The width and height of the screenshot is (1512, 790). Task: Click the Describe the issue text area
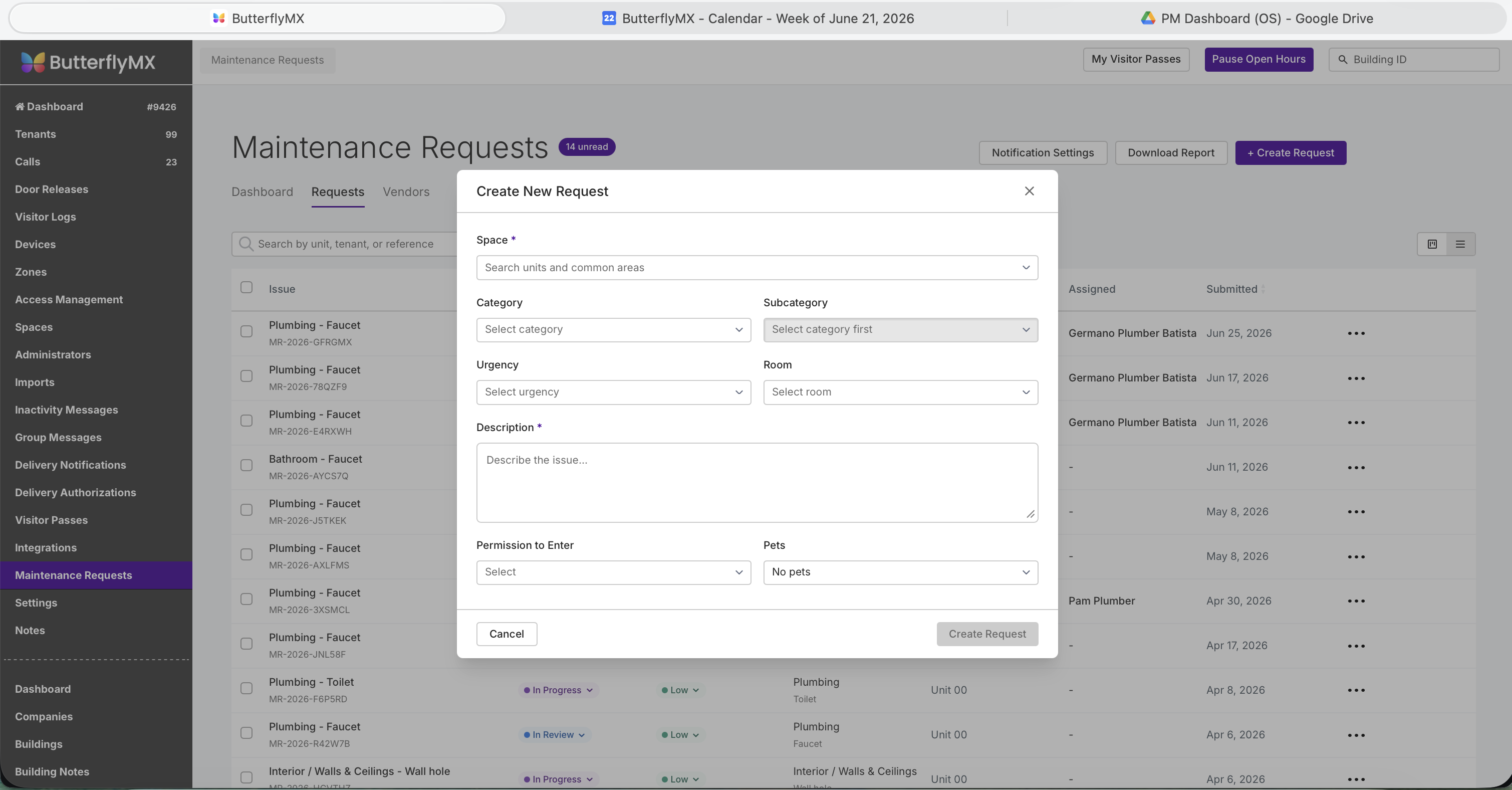pos(757,482)
